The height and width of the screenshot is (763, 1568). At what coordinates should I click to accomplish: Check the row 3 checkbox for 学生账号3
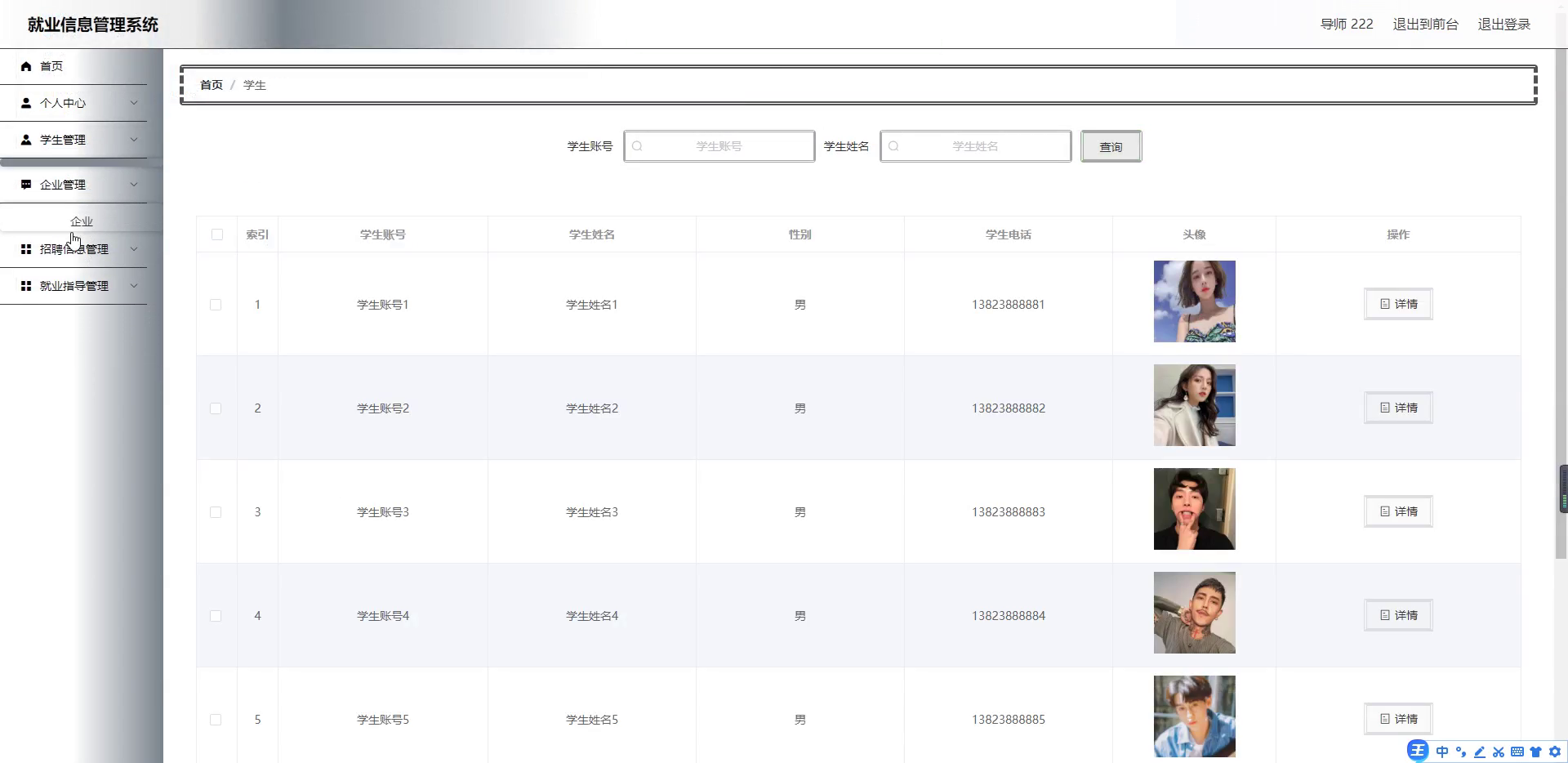[x=216, y=512]
